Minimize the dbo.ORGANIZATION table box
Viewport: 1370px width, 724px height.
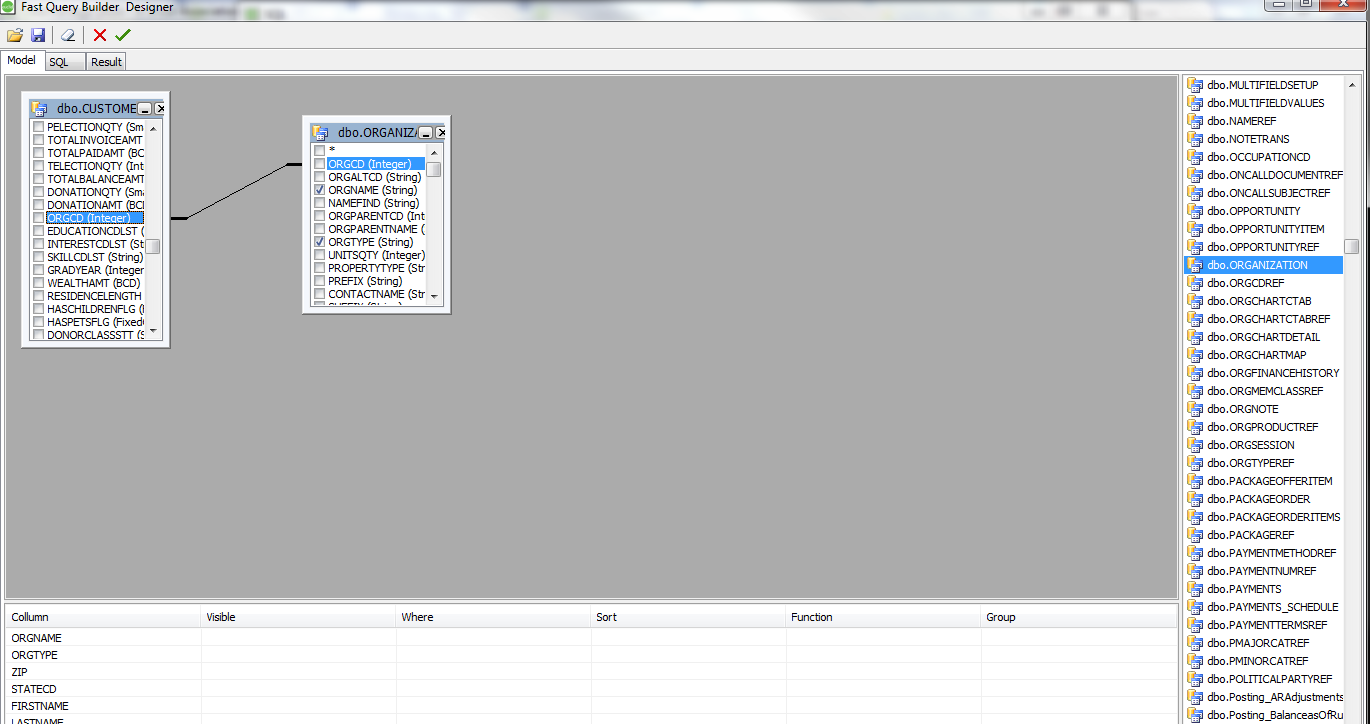426,133
